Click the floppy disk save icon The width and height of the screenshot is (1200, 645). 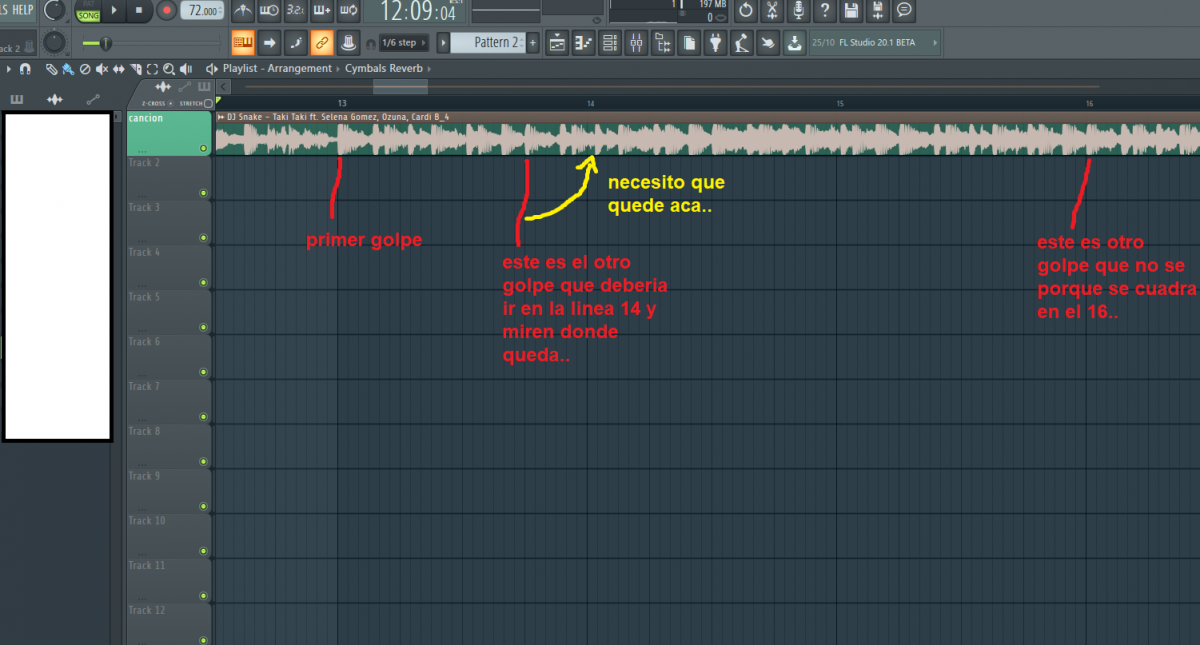851,11
